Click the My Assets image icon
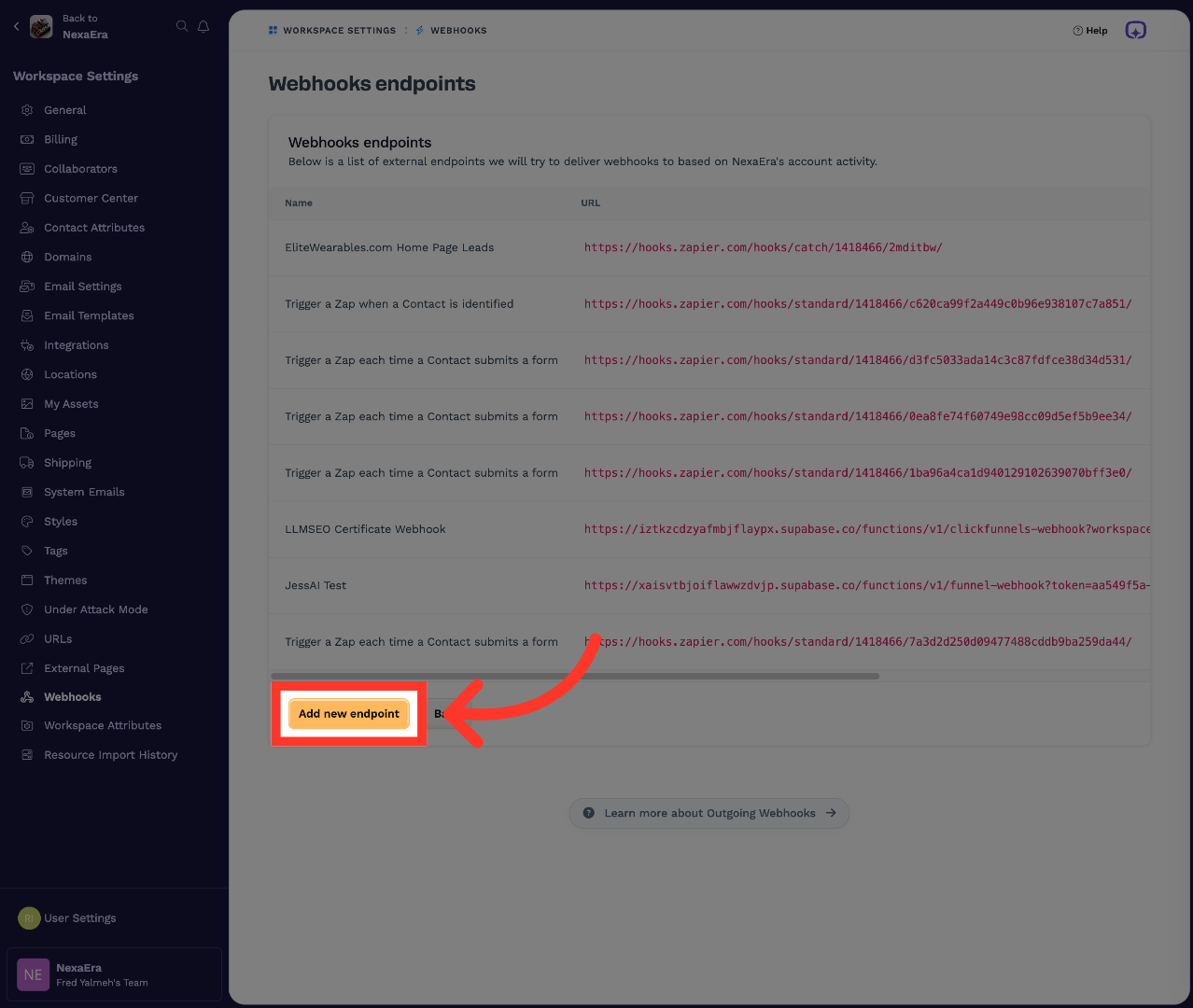Viewport: 1193px width, 1008px height. [27, 404]
